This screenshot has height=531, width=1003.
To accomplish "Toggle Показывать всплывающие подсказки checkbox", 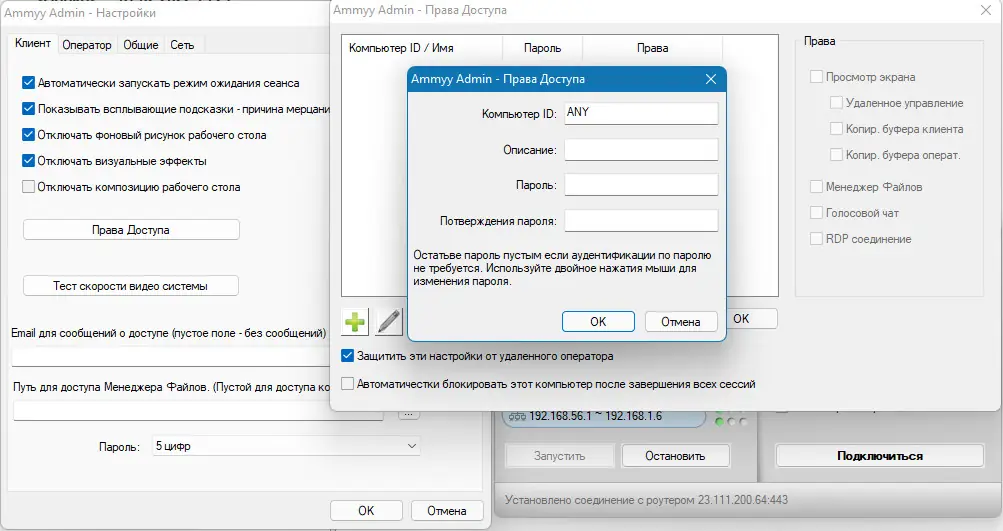I will [28, 109].
